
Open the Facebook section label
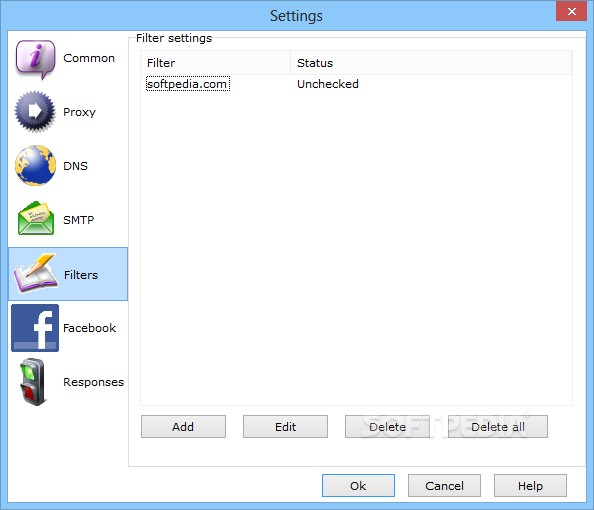89,328
